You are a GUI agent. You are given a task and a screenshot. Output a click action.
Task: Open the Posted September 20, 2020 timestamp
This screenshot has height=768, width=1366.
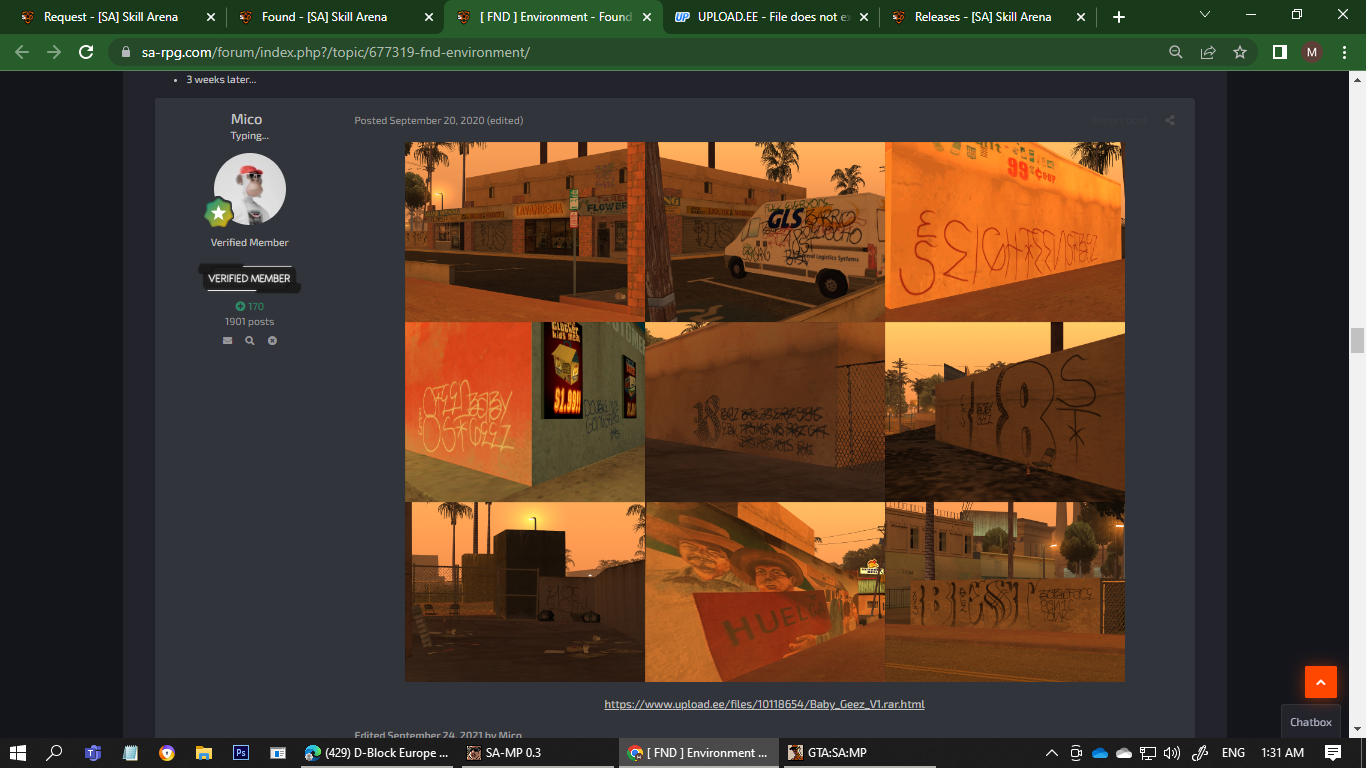tap(419, 120)
